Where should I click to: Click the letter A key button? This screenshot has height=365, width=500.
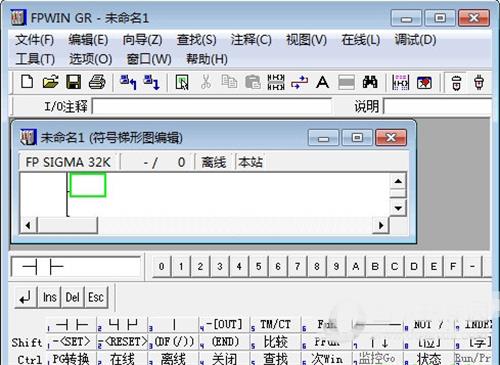[356, 266]
